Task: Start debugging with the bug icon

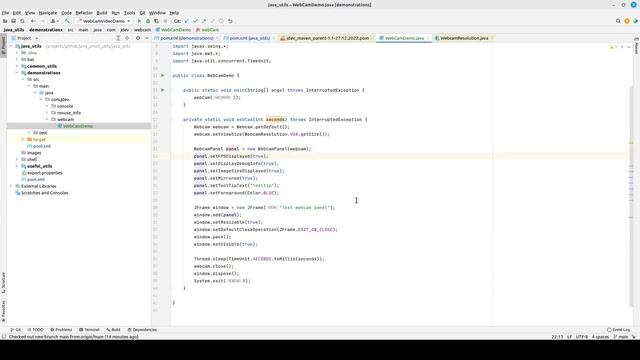Action: pyautogui.click(x=148, y=21)
